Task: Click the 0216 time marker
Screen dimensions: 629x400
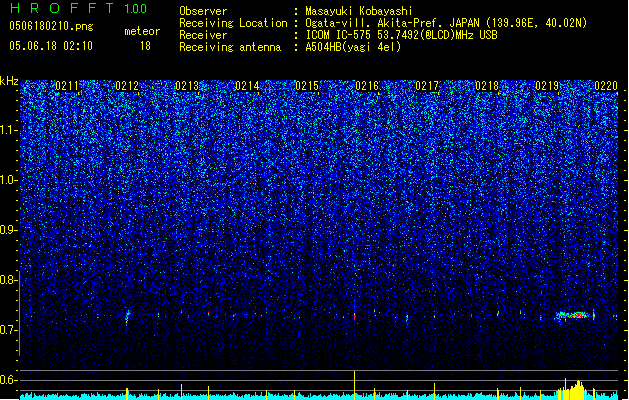Action: point(367,86)
